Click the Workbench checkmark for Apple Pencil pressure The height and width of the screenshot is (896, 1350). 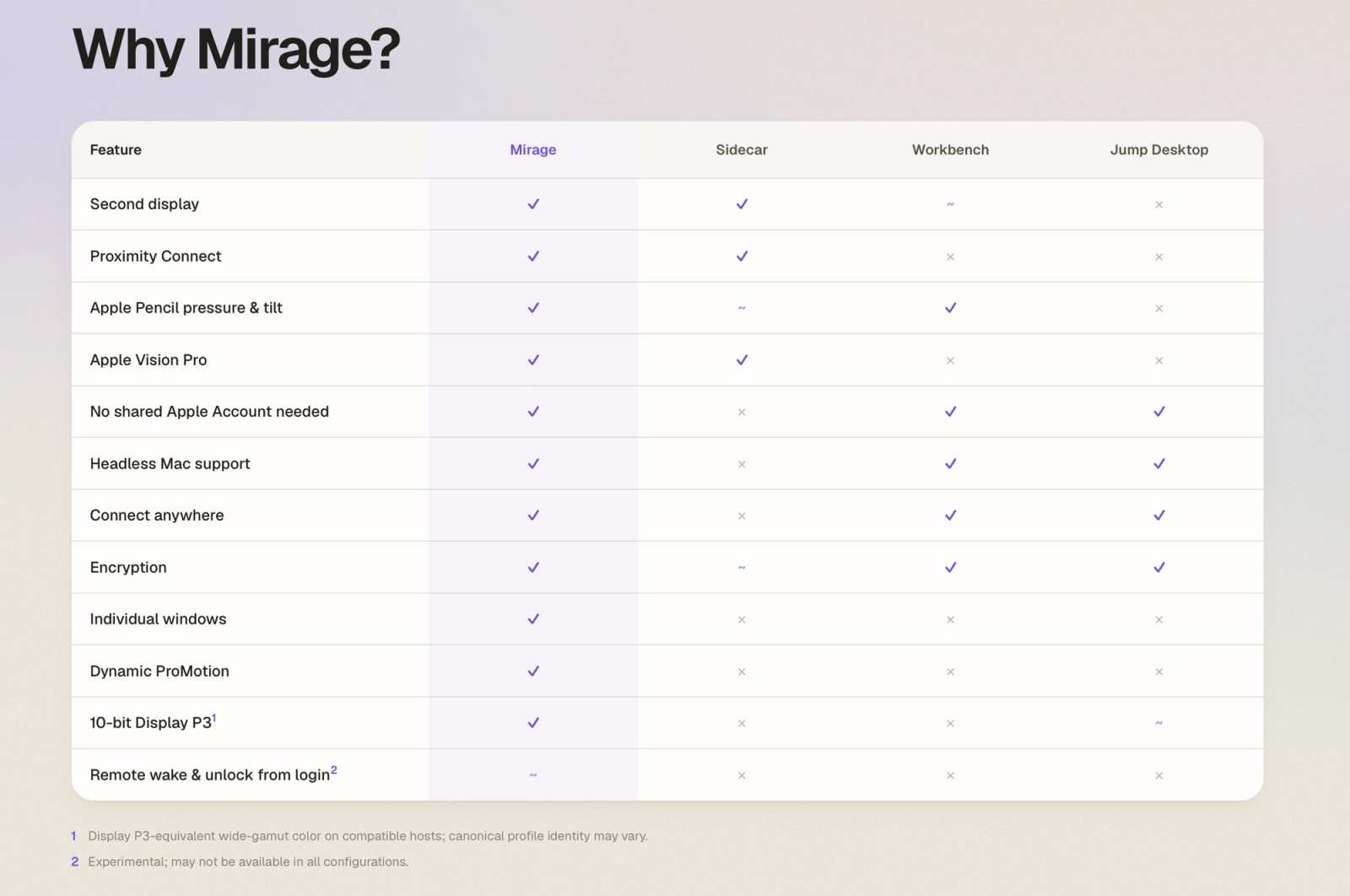tap(950, 308)
